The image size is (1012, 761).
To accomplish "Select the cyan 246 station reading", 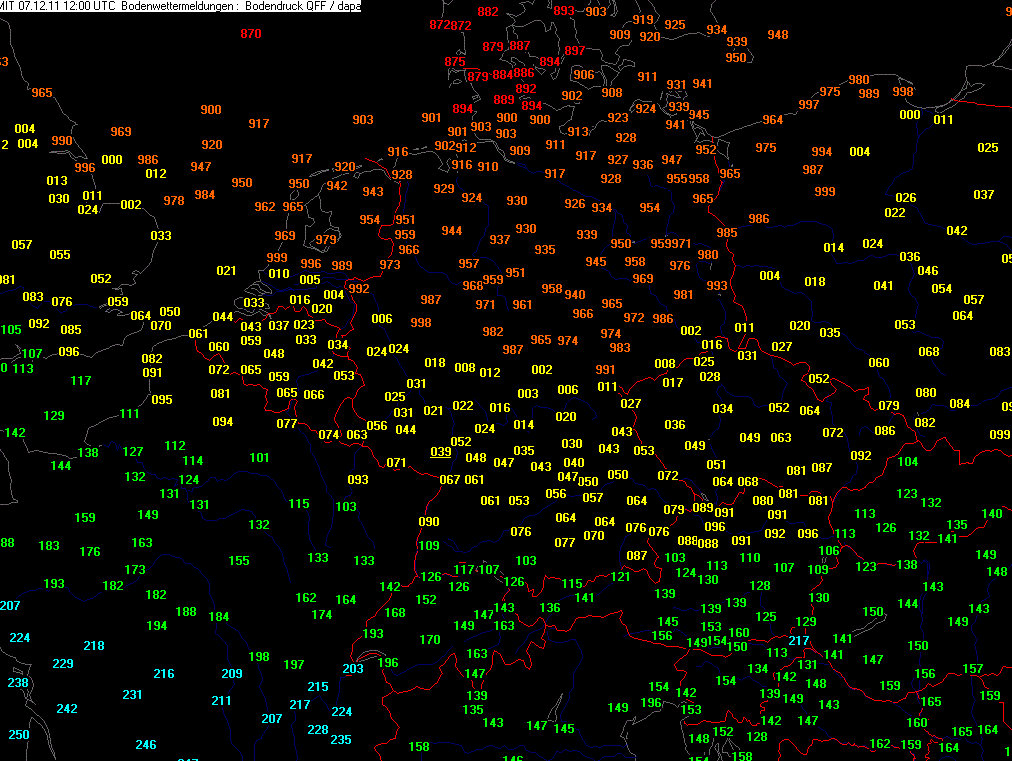I will 146,745.
